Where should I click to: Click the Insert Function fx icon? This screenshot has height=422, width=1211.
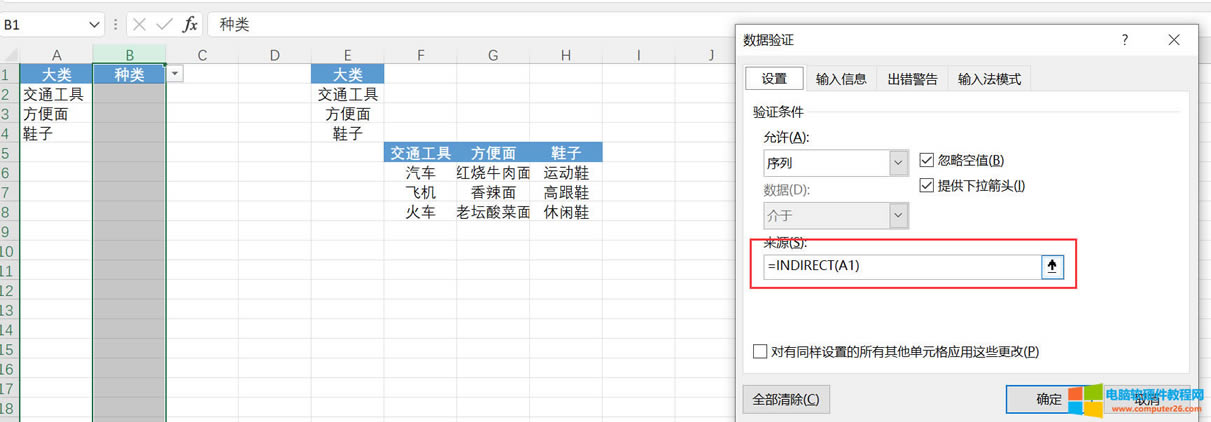click(x=189, y=24)
